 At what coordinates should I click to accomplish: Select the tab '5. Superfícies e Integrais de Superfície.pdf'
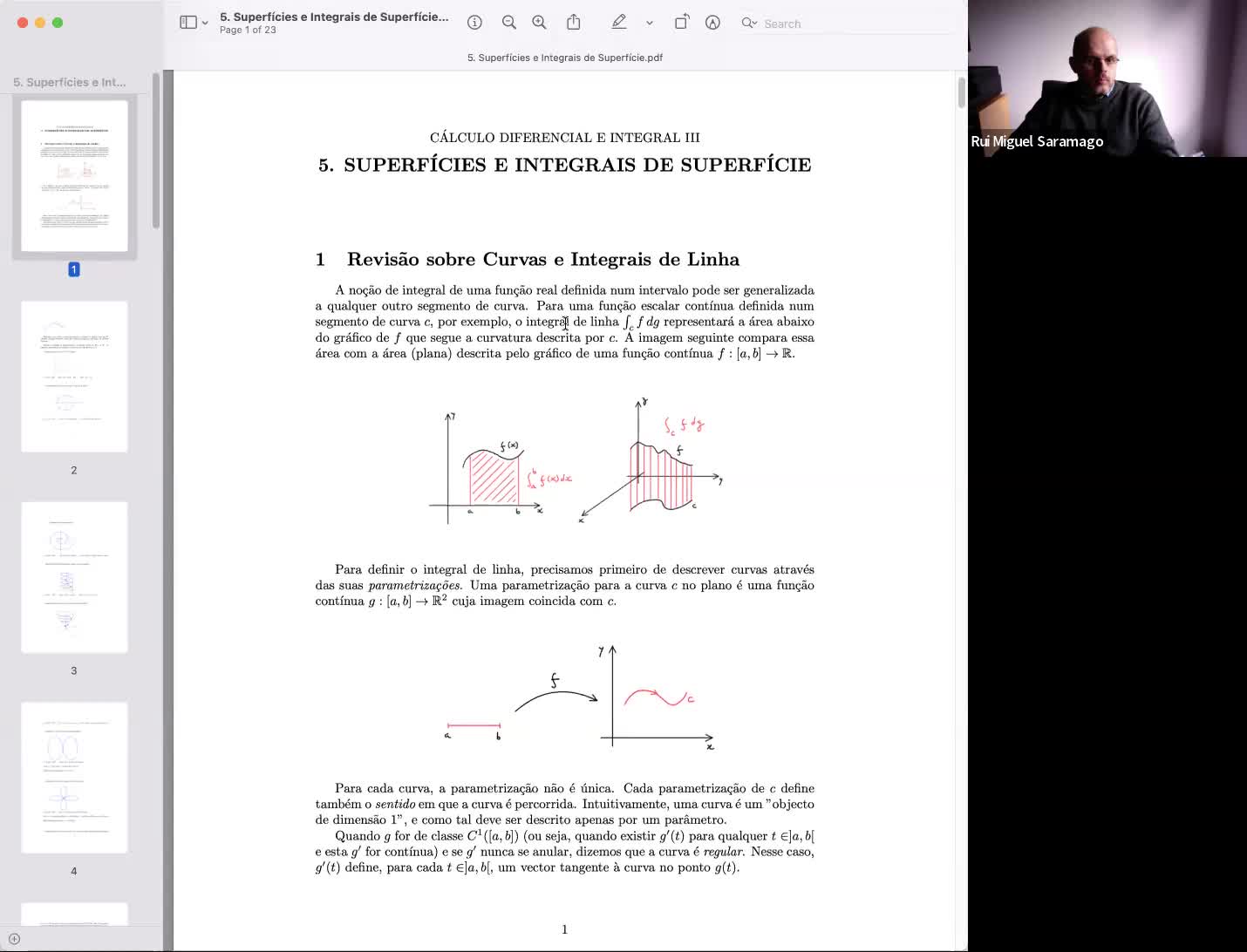[565, 58]
